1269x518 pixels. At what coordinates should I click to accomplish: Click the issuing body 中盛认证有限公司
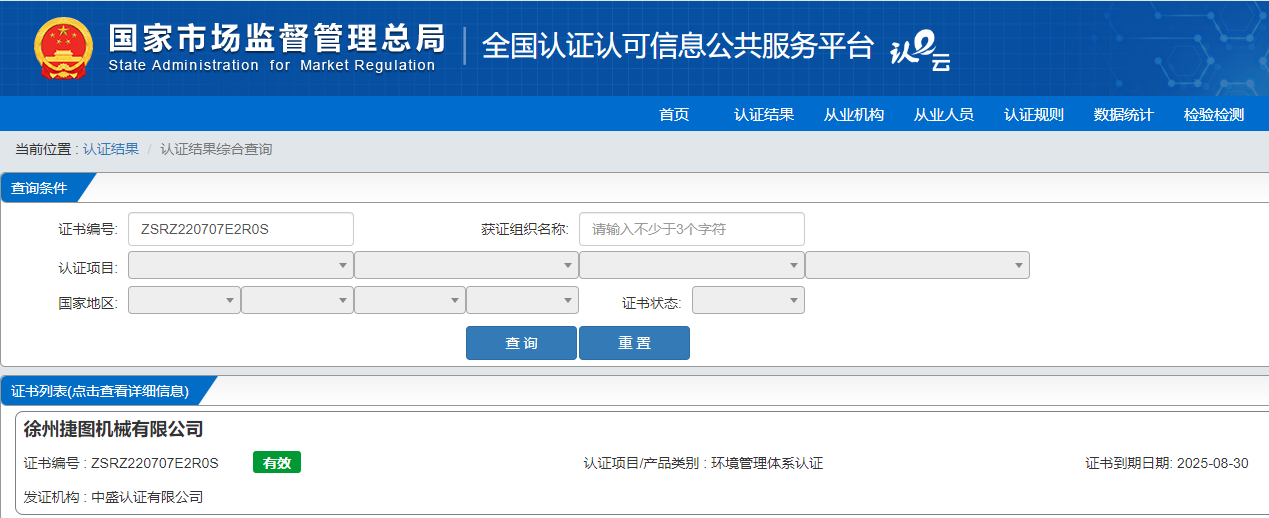point(147,497)
